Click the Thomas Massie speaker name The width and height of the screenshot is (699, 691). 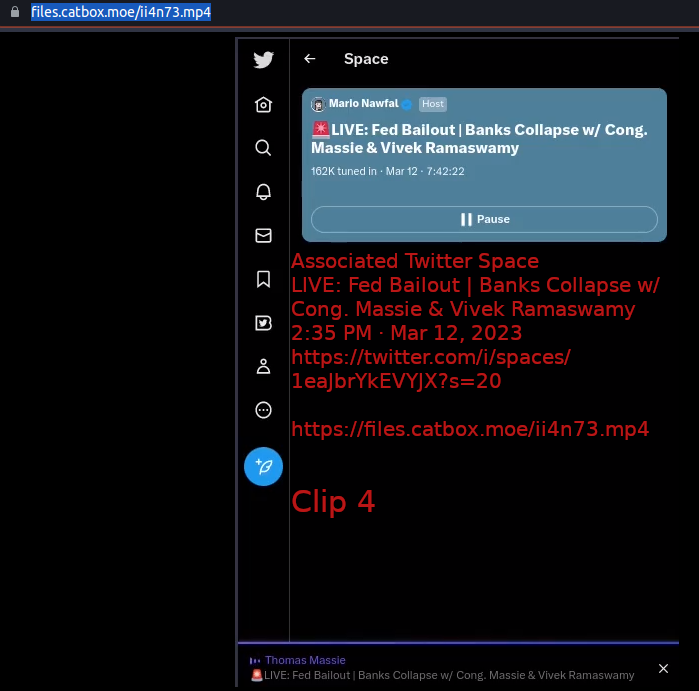(305, 660)
